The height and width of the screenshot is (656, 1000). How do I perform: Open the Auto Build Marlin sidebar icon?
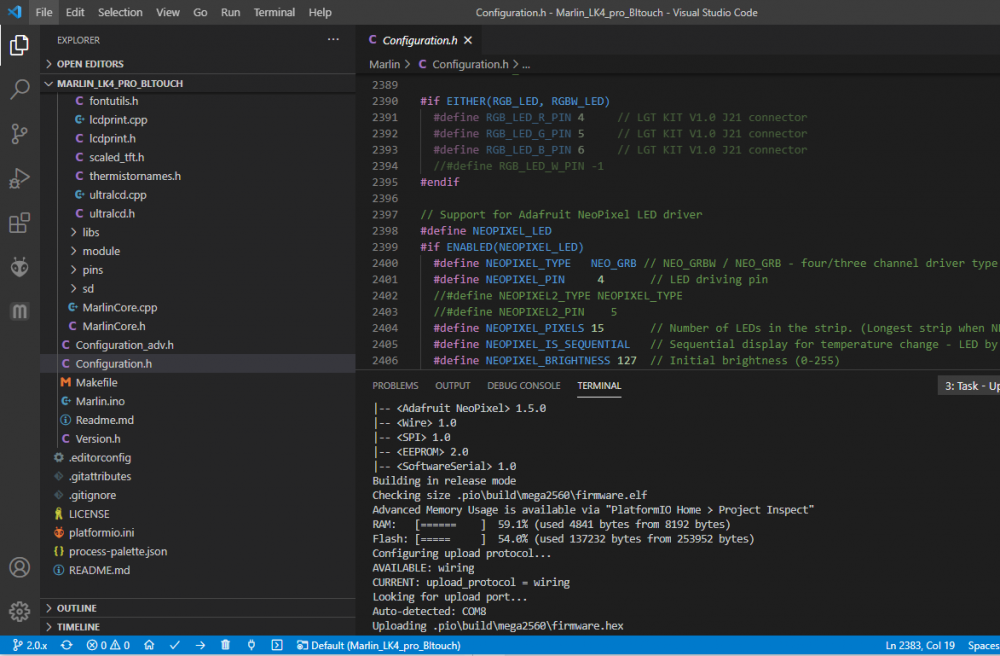[x=19, y=312]
